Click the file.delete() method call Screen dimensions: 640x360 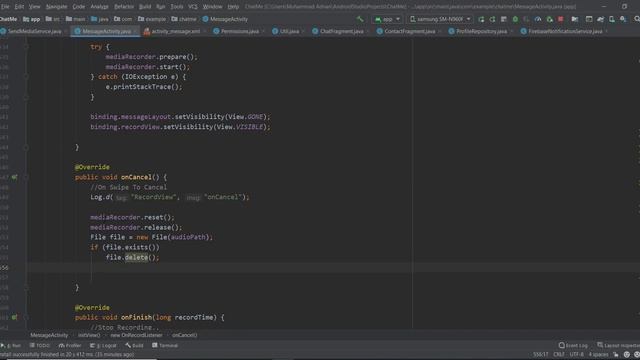[x=132, y=257]
